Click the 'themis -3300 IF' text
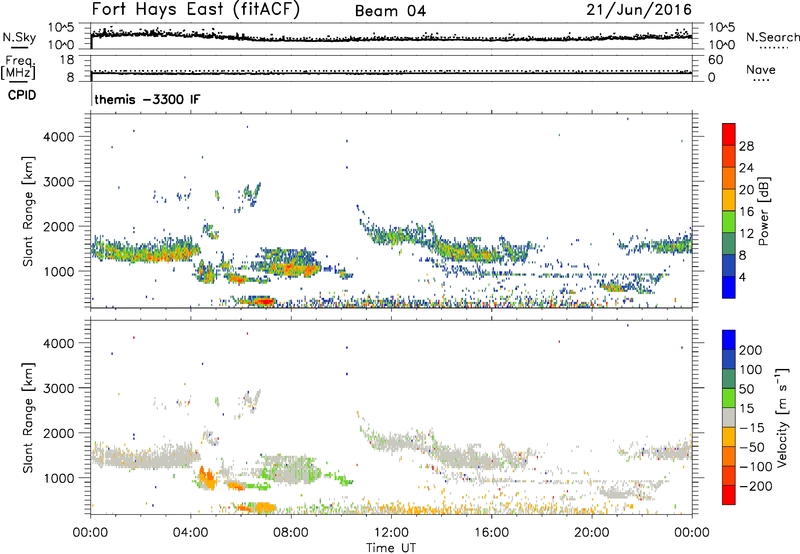 pyautogui.click(x=147, y=99)
